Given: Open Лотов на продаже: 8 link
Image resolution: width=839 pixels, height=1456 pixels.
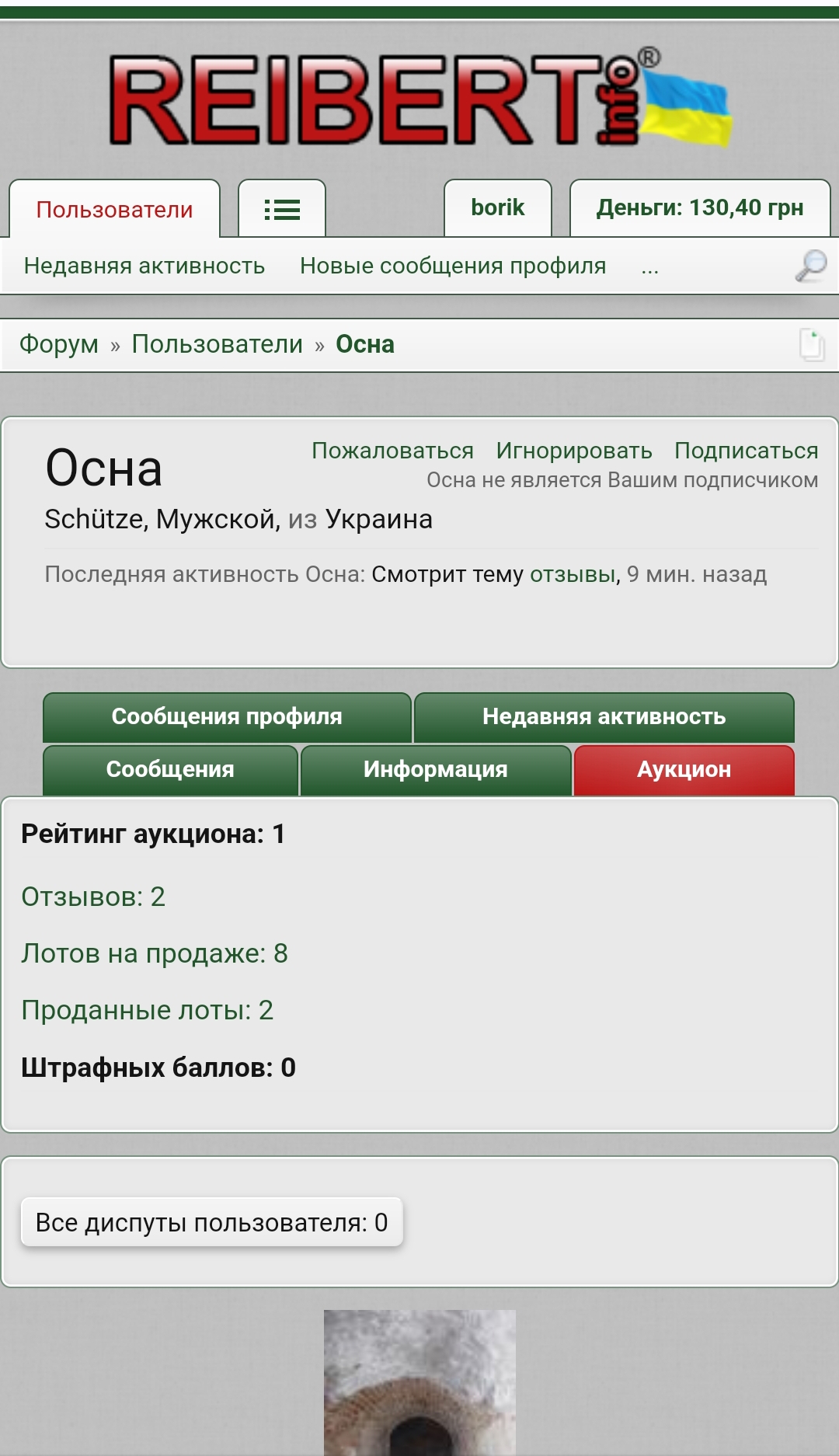Looking at the screenshot, I should click(x=155, y=953).
